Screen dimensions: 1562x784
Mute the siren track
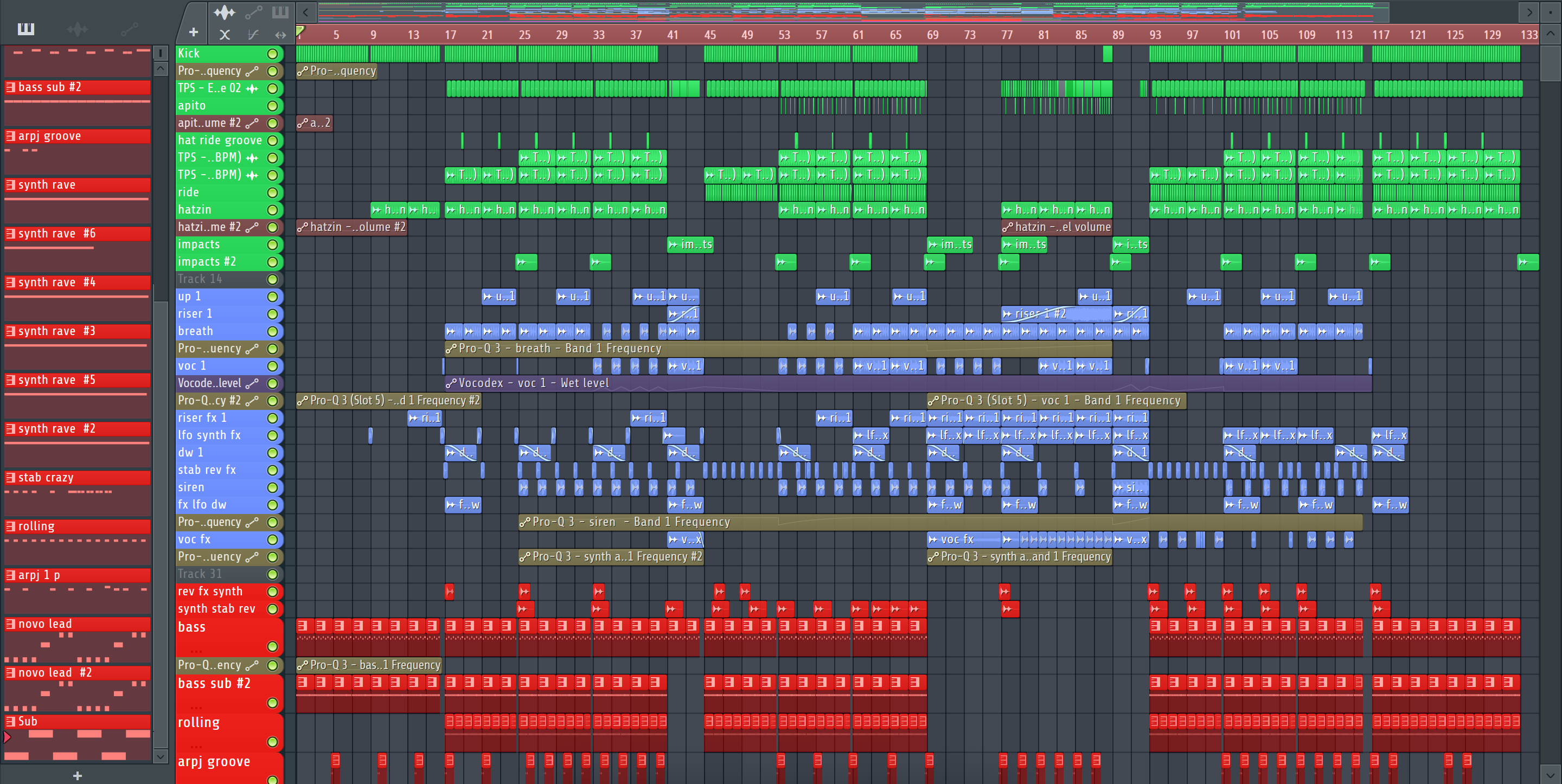click(x=273, y=487)
